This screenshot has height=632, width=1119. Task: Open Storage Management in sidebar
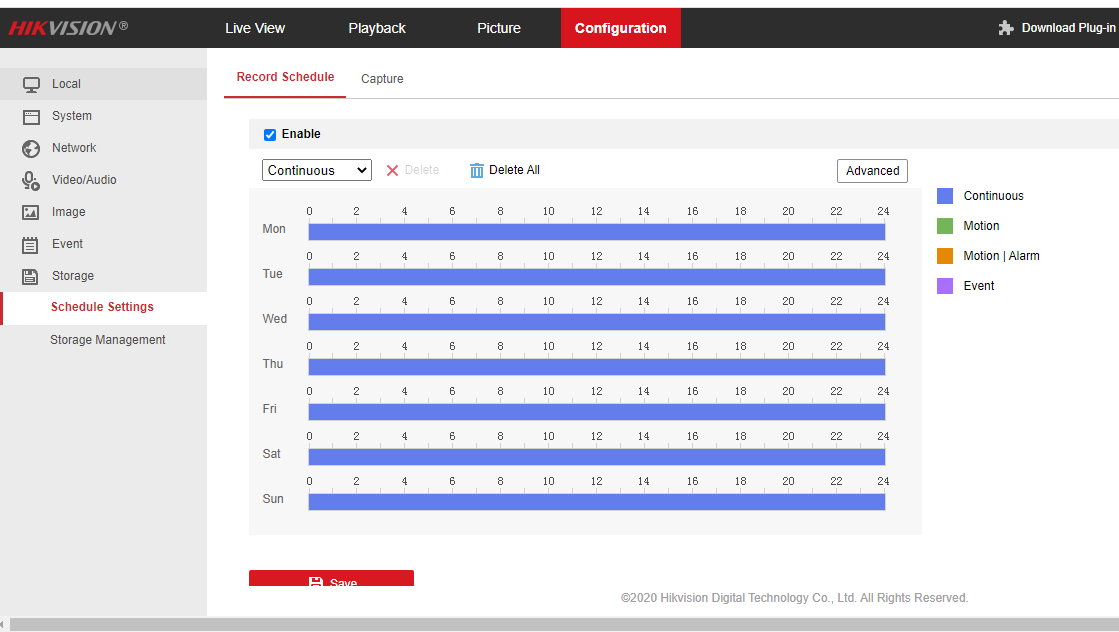[x=108, y=340]
